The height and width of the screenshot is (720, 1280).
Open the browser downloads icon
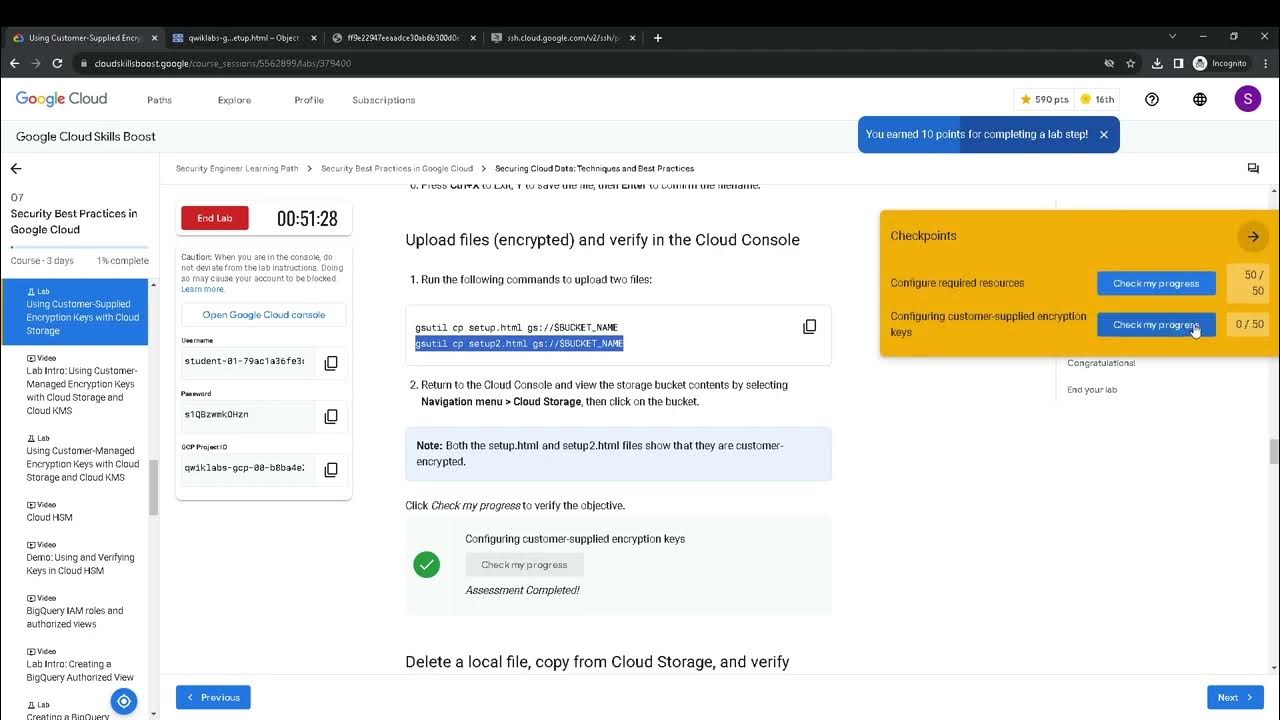[1157, 63]
